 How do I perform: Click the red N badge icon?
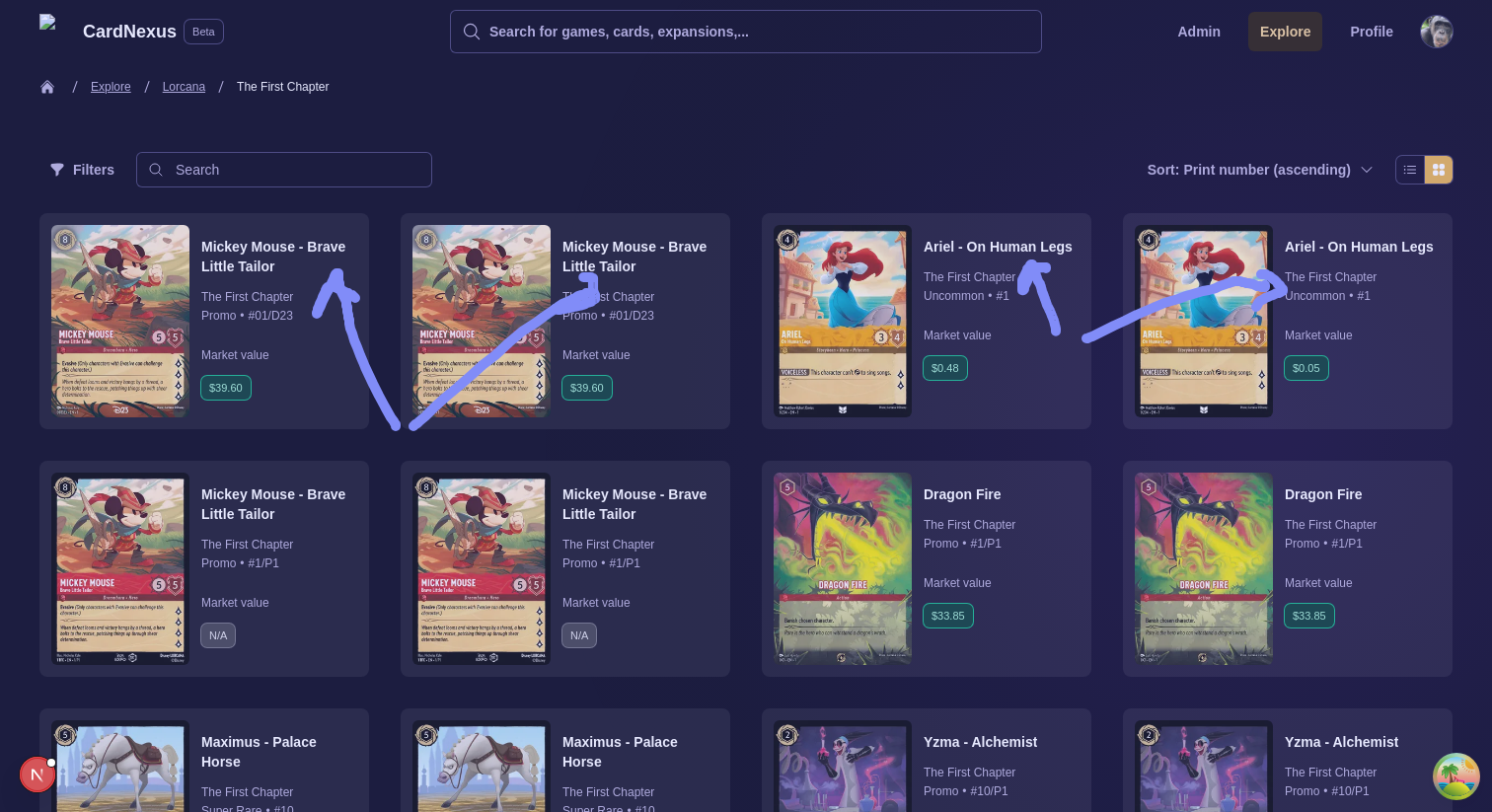(37, 775)
